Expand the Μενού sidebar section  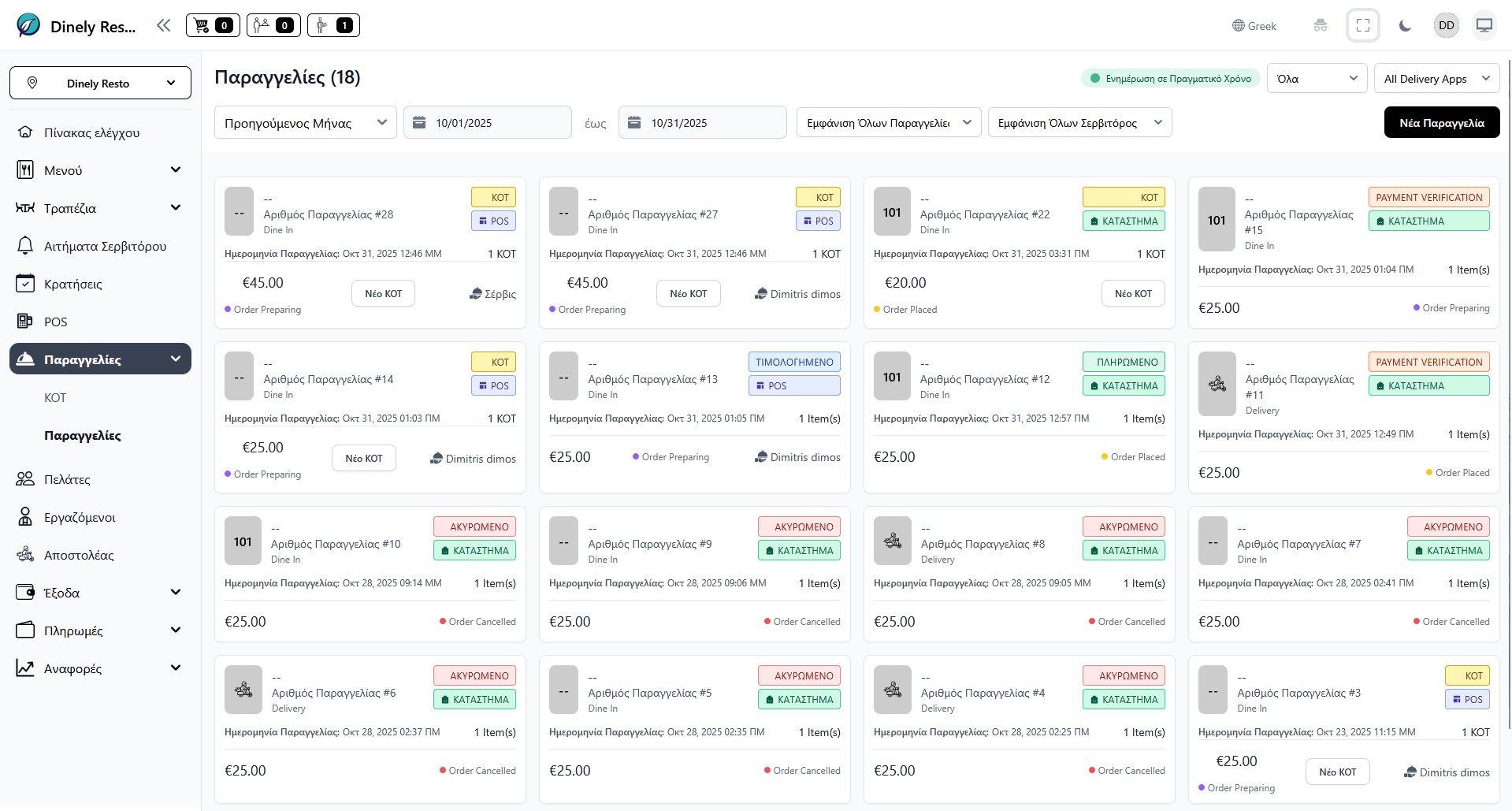(x=100, y=170)
